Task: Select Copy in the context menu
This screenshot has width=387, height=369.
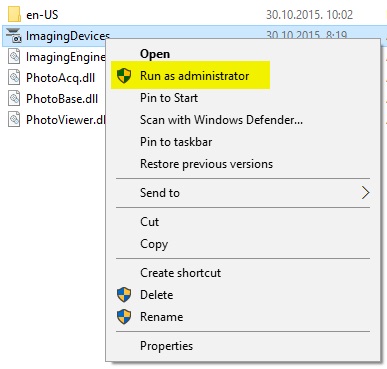Action: [154, 244]
